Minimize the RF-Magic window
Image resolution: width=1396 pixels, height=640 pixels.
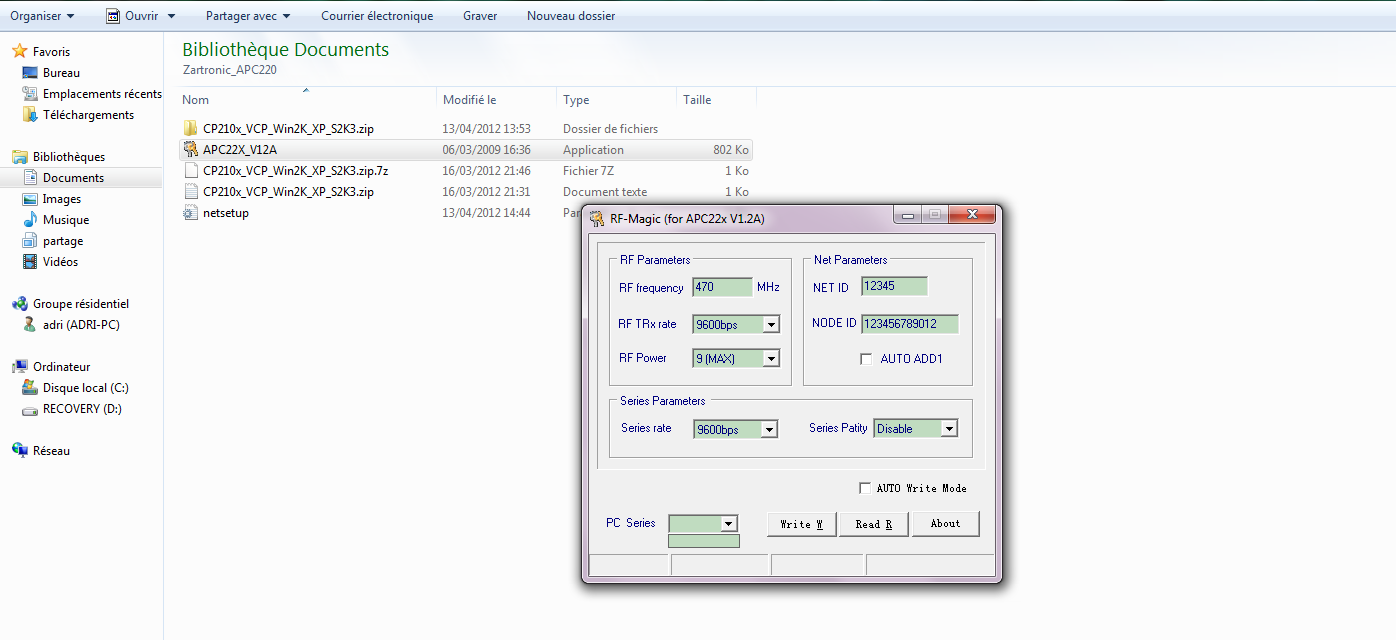click(909, 214)
